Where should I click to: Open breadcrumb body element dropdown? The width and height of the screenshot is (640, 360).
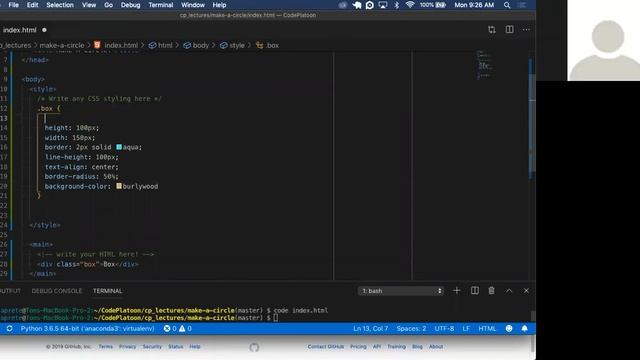[x=196, y=45]
